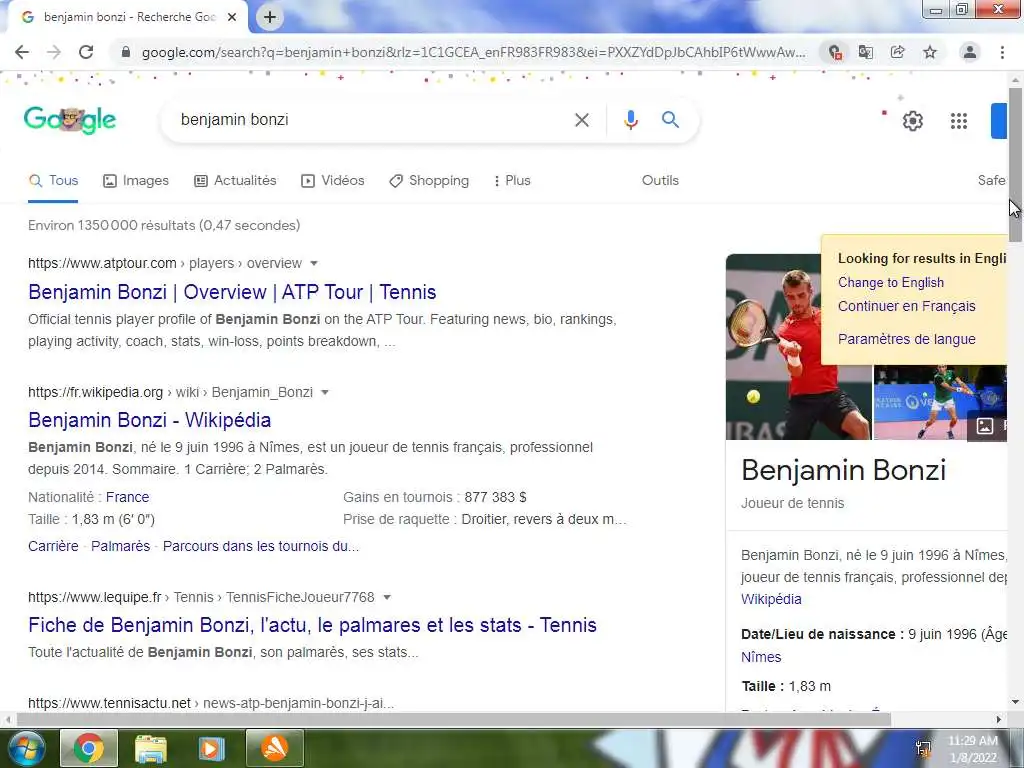Select the Tous results tab
This screenshot has height=768, width=1024.
[x=54, y=181]
